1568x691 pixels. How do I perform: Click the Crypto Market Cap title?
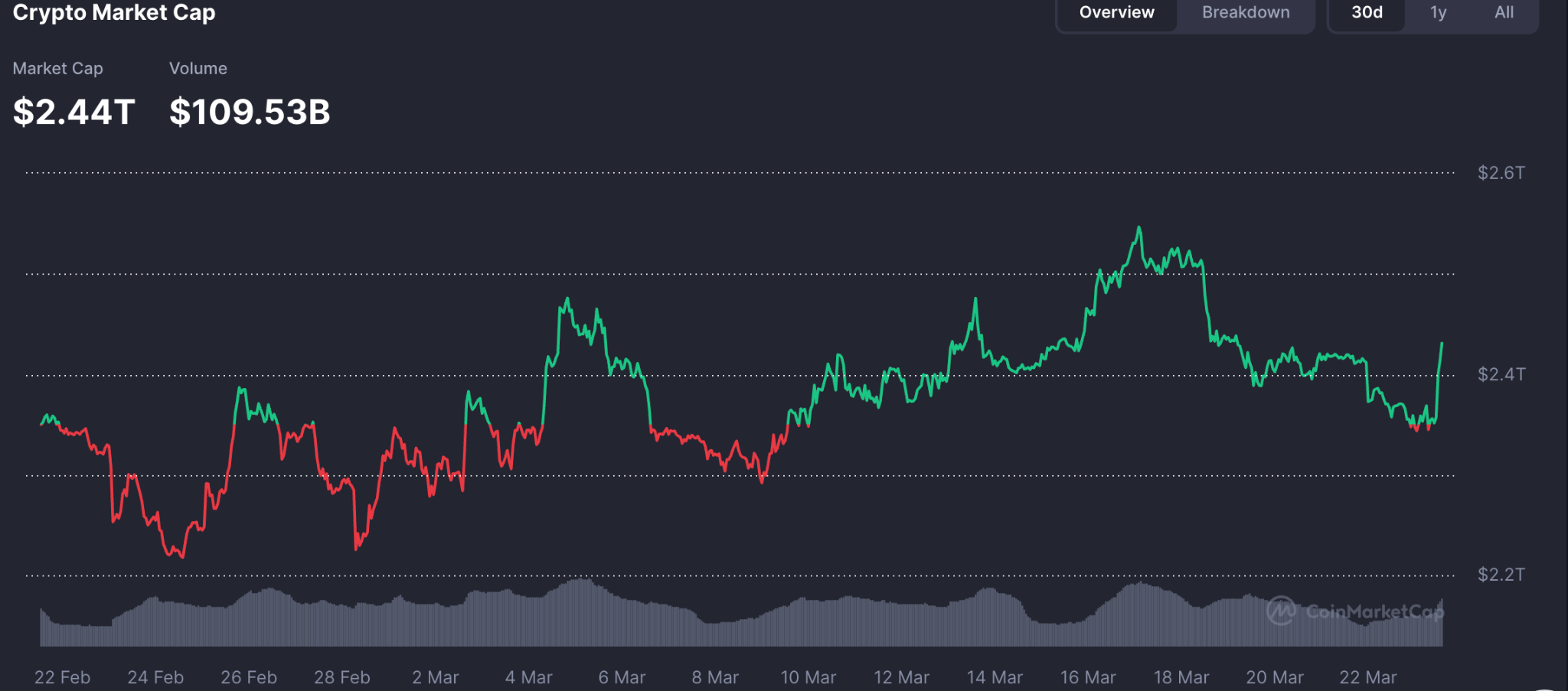[113, 12]
